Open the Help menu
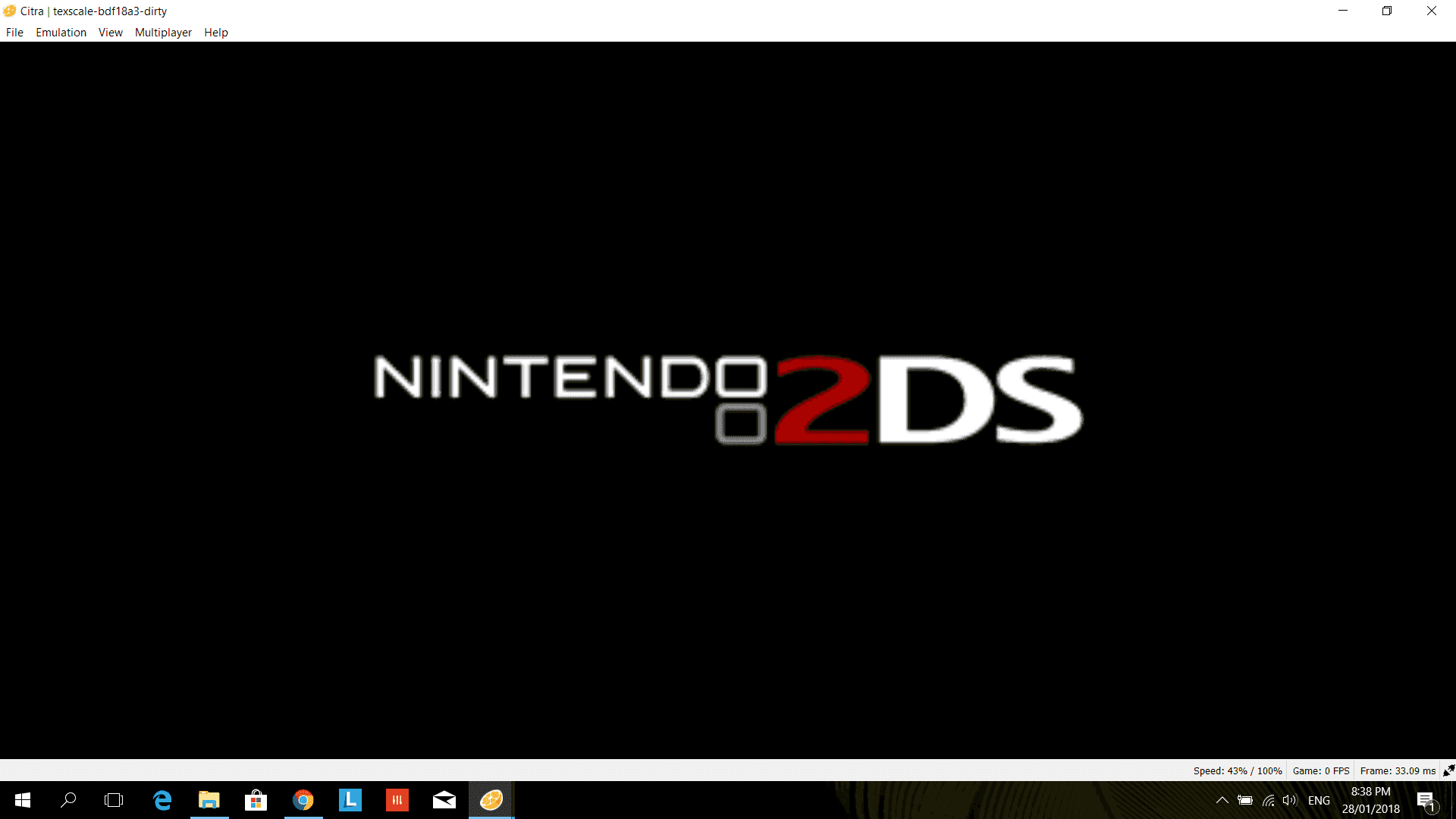Image resolution: width=1456 pixels, height=819 pixels. [x=216, y=33]
